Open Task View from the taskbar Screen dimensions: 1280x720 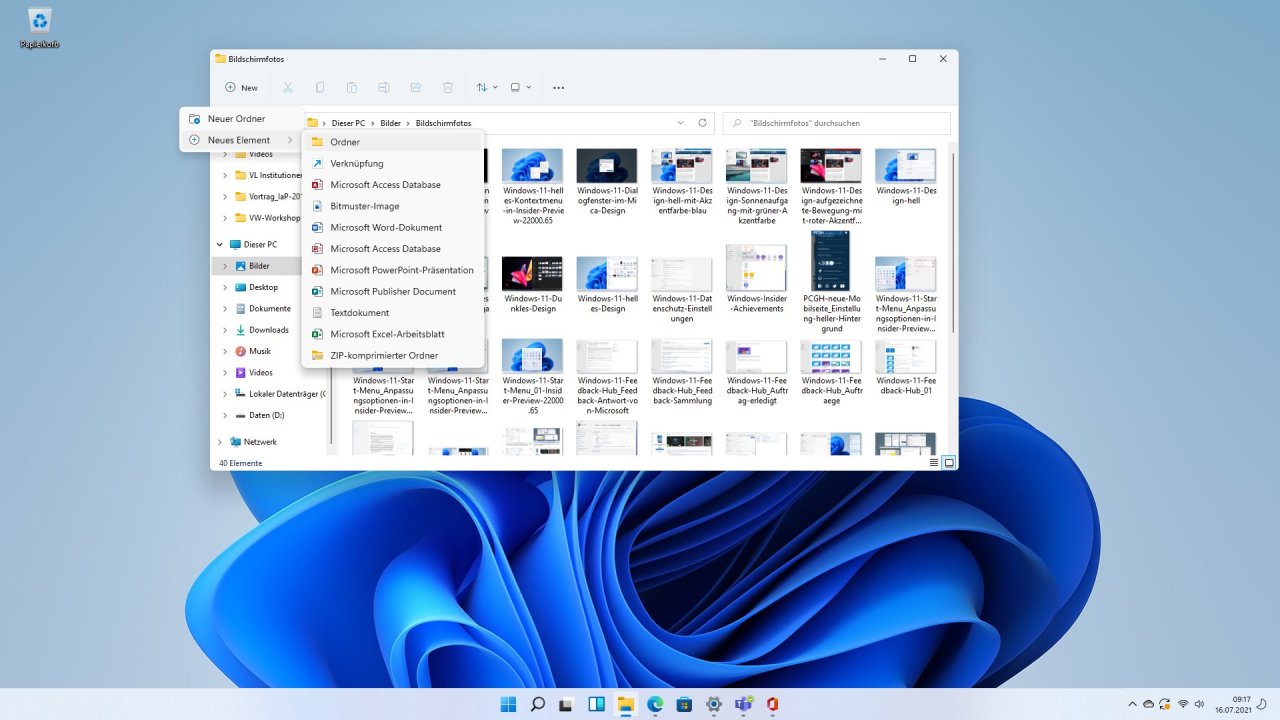point(567,704)
